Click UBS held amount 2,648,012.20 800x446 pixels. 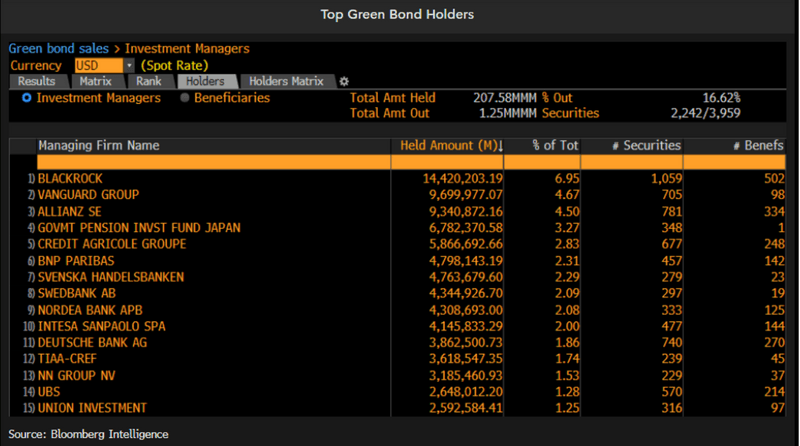click(466, 392)
